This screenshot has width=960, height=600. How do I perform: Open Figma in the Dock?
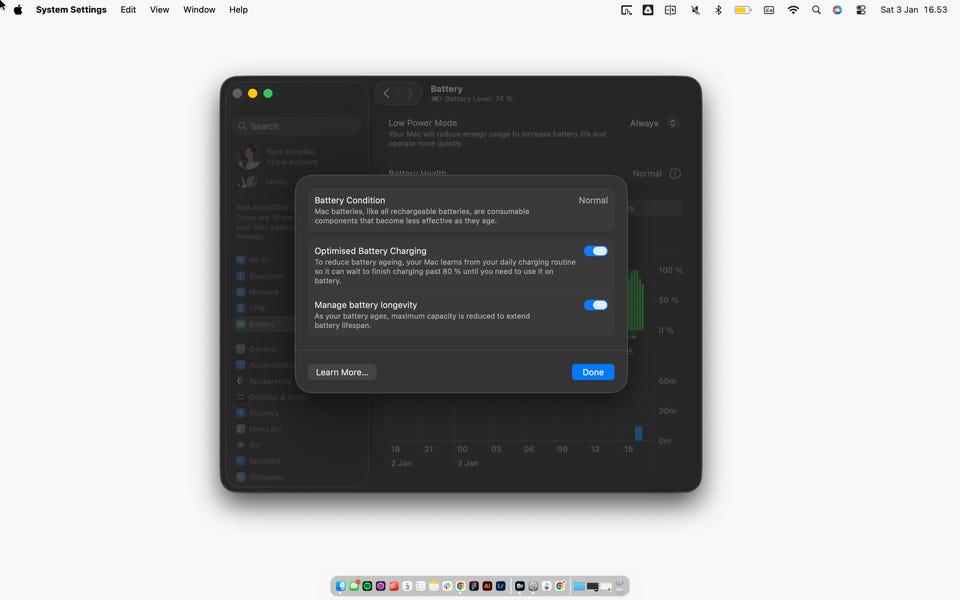point(474,586)
